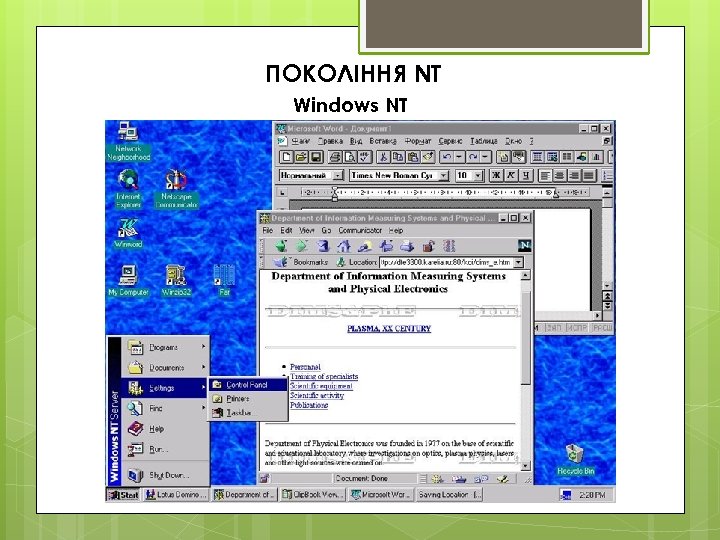This screenshot has width=720, height=540.
Task: Click the Reload icon in Netscape
Action: (323, 246)
